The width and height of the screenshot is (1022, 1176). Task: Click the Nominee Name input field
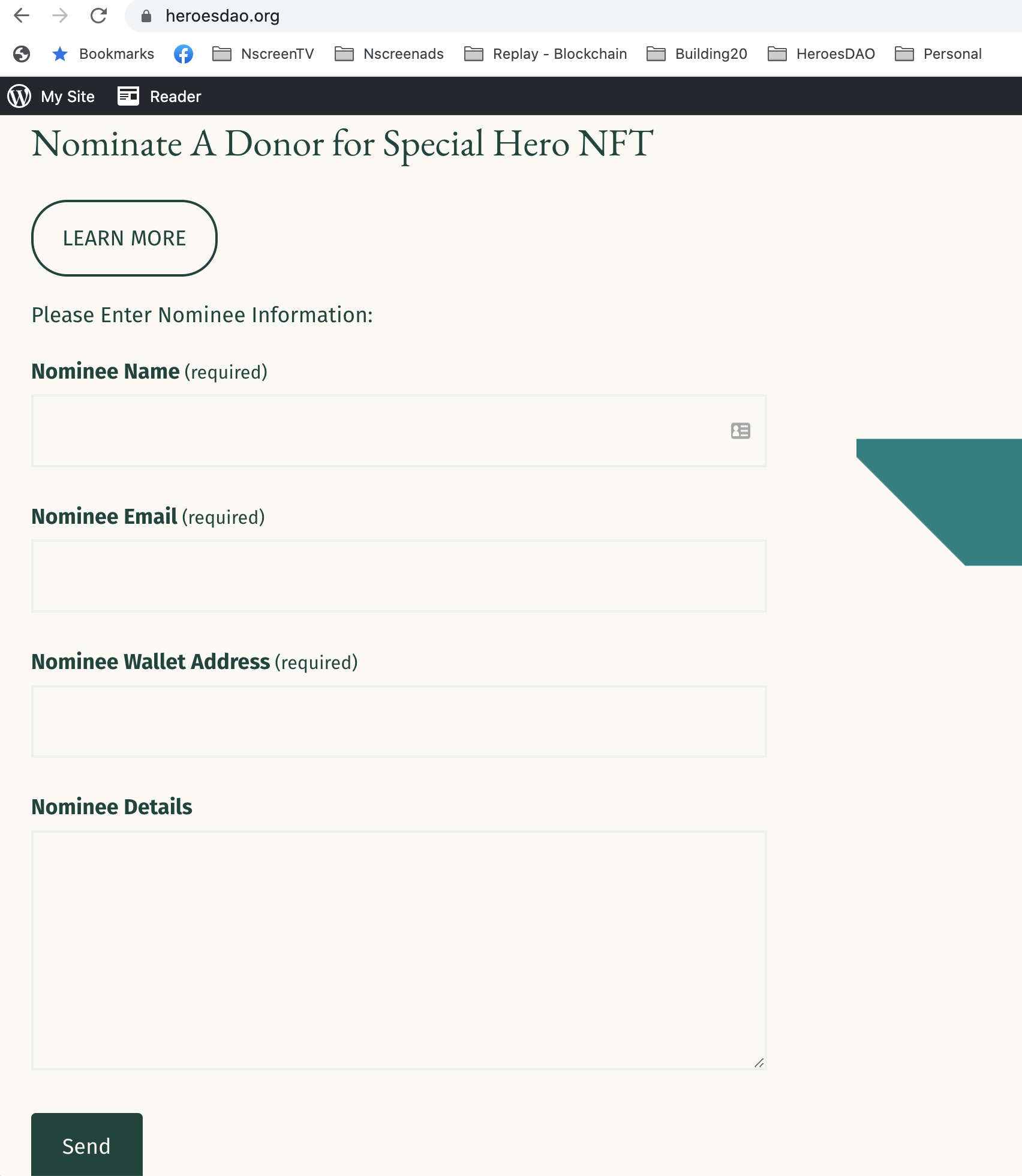coord(399,431)
